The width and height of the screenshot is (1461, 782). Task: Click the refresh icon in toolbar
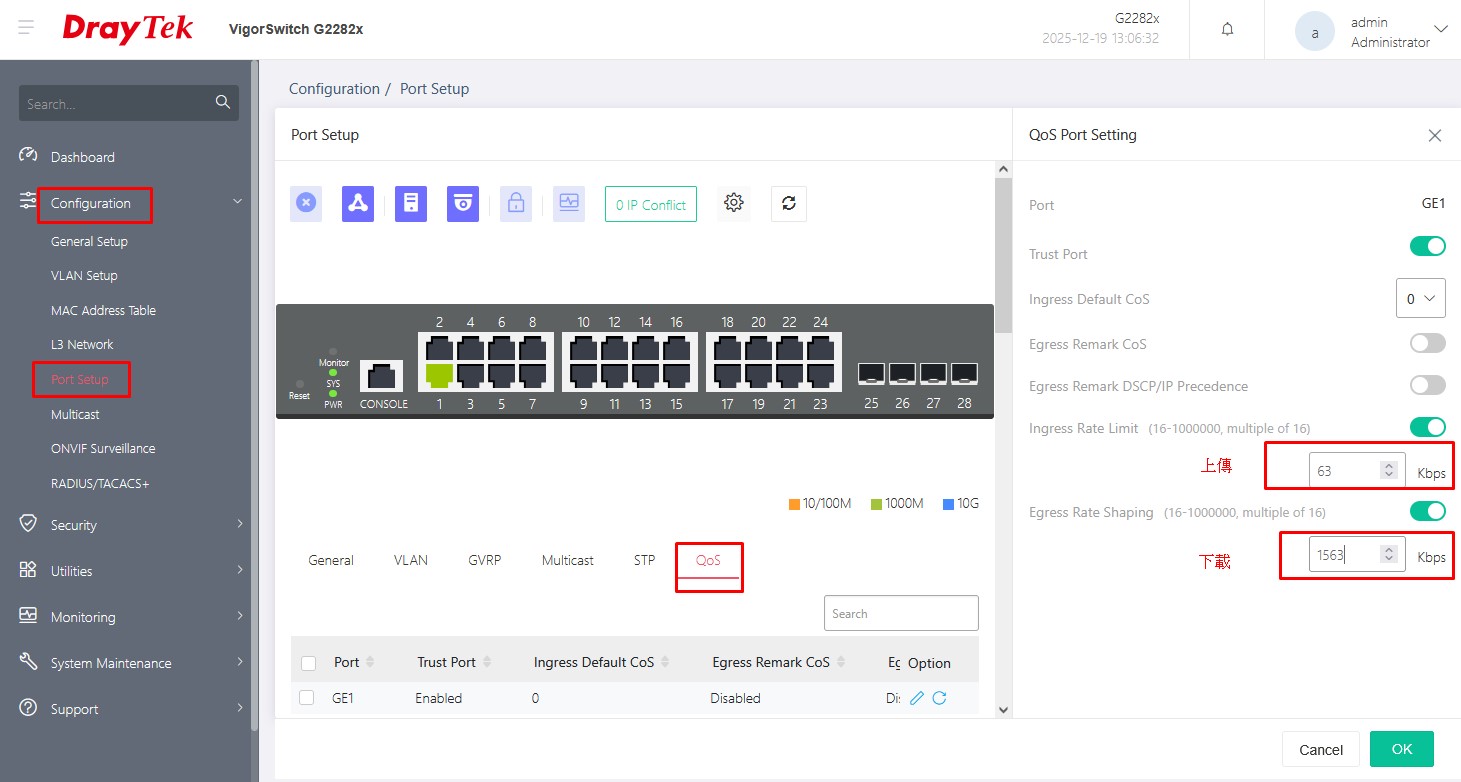click(x=788, y=203)
